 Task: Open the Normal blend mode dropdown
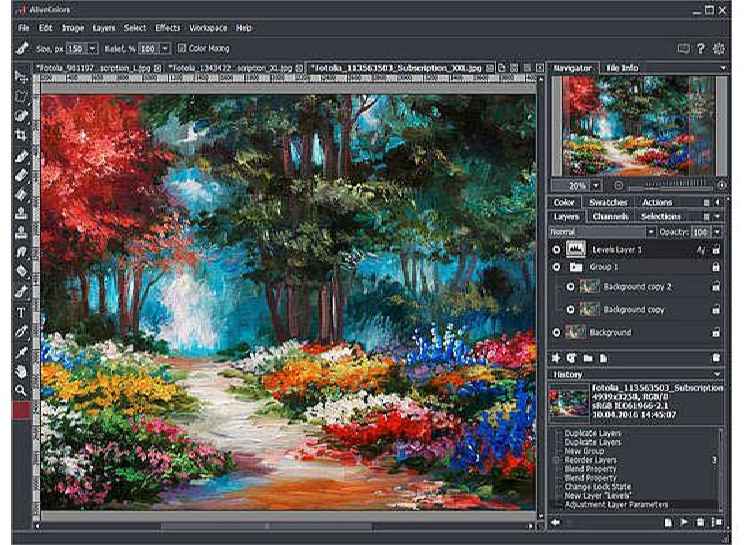649,232
